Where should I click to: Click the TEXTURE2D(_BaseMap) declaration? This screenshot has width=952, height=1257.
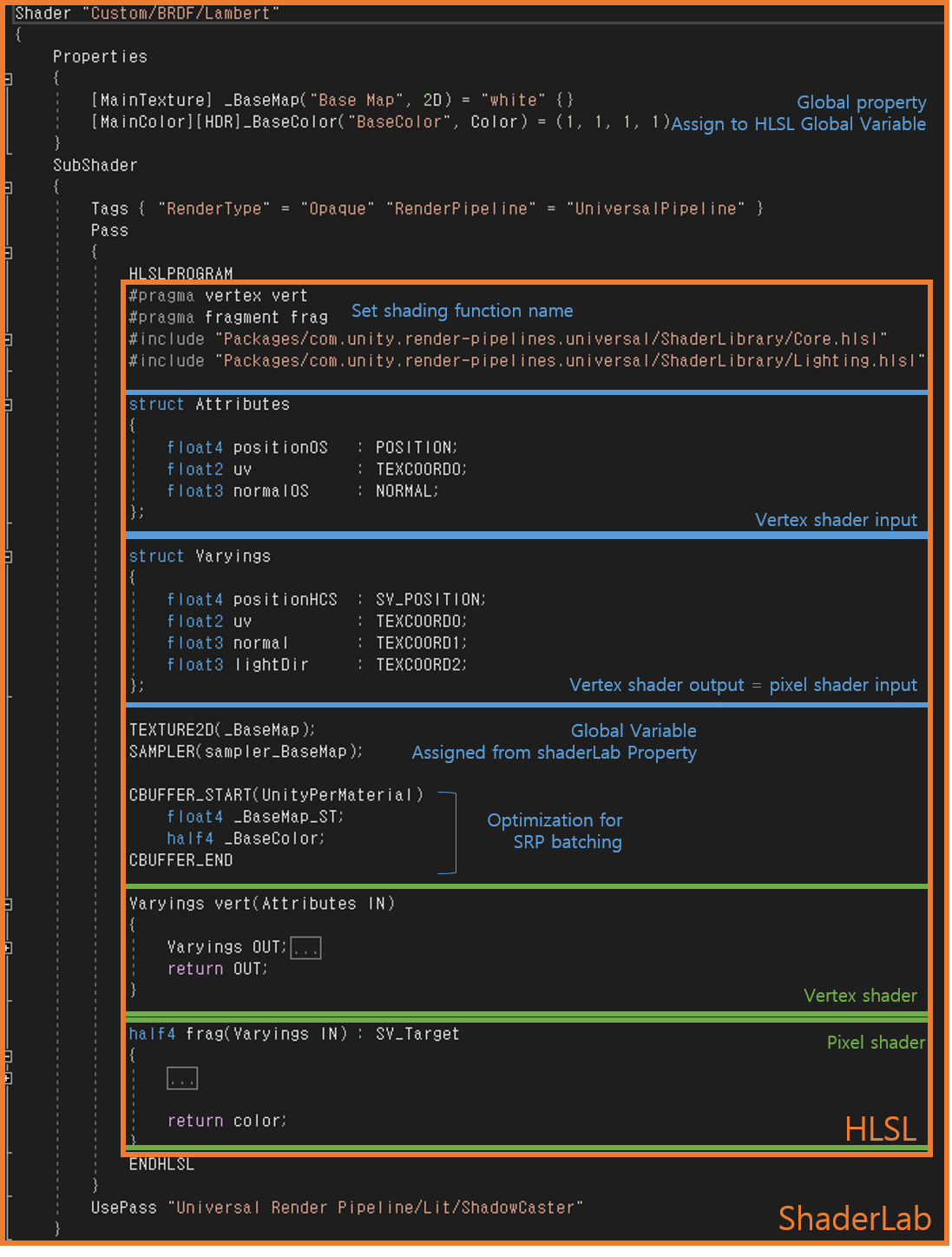pyautogui.click(x=222, y=729)
